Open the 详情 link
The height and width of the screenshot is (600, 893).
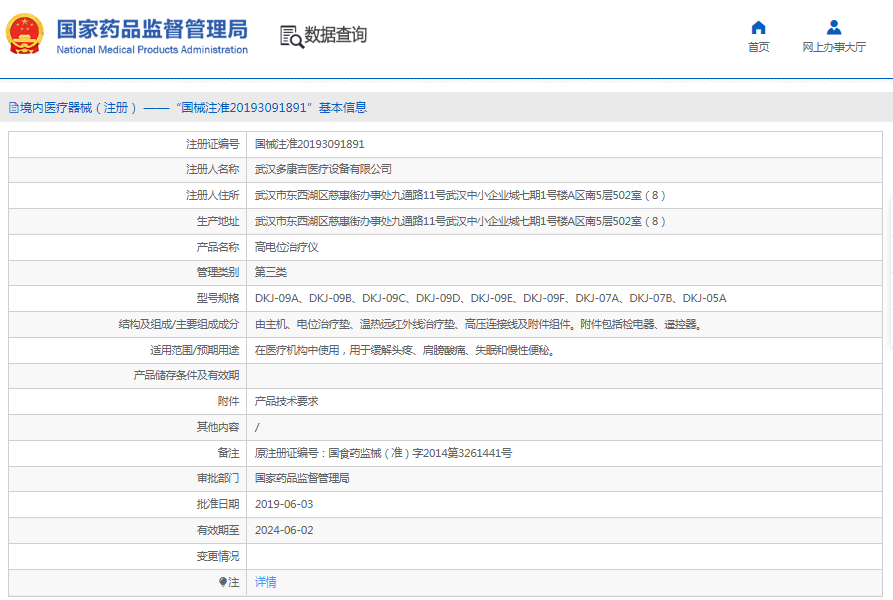[265, 582]
